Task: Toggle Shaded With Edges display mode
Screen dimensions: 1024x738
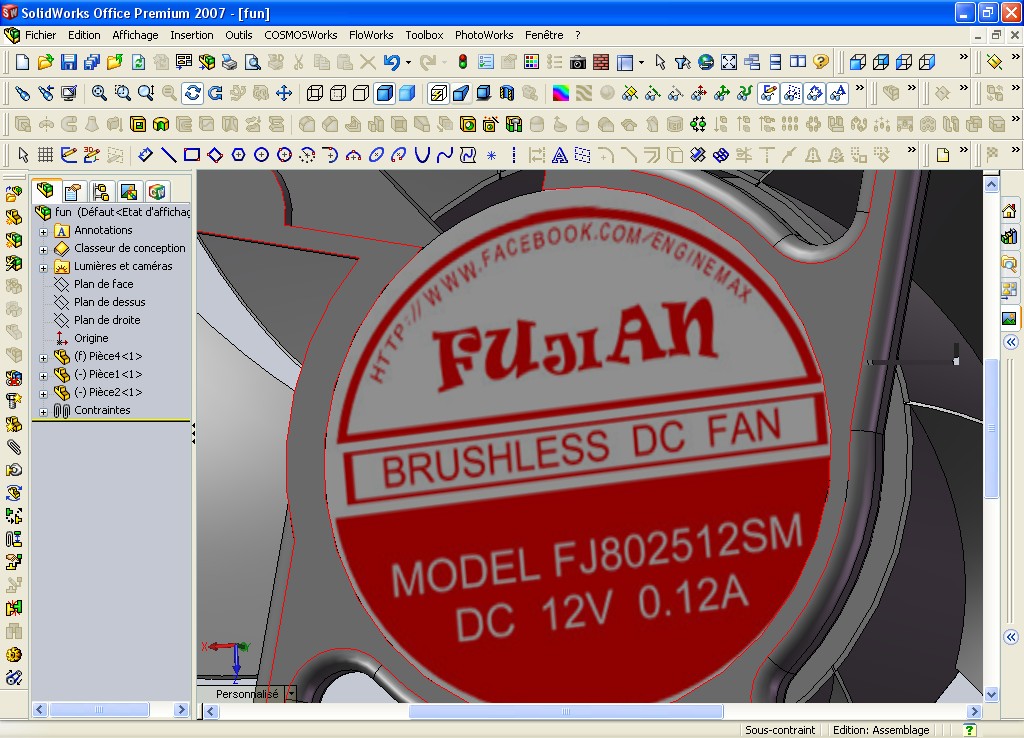Action: tap(385, 93)
